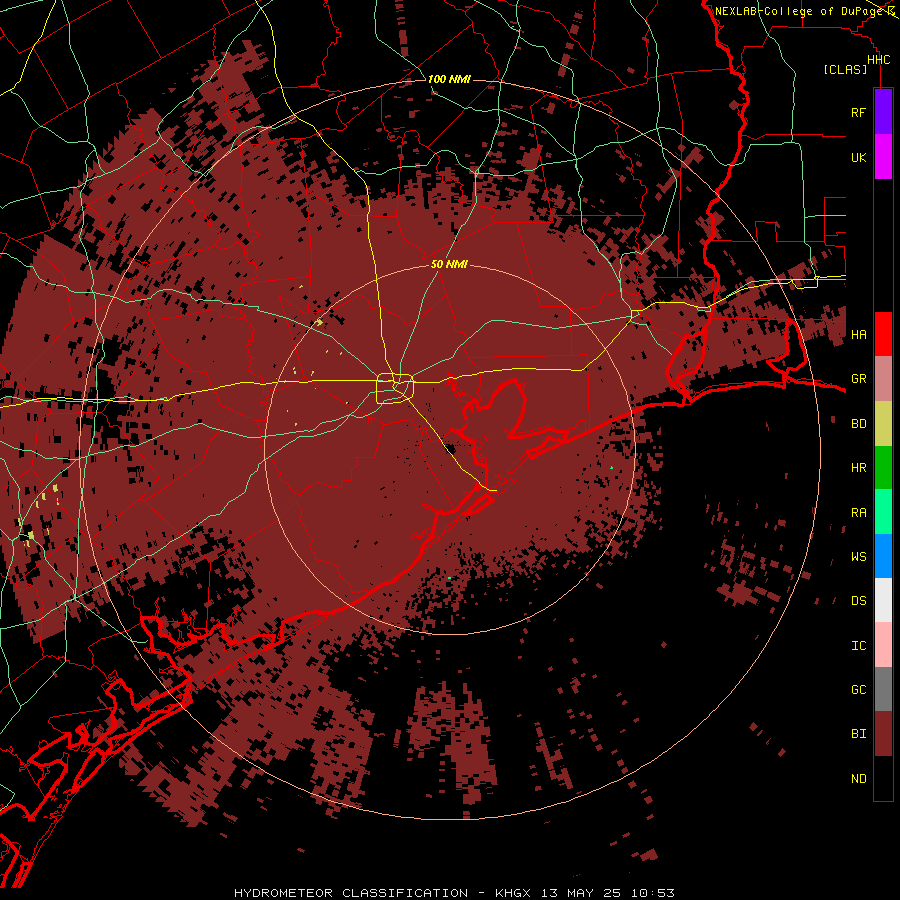Viewport: 900px width, 900px height.
Task: Click the HYDROMETEOR CLASSIFICATION title text
Action: pyautogui.click(x=351, y=893)
